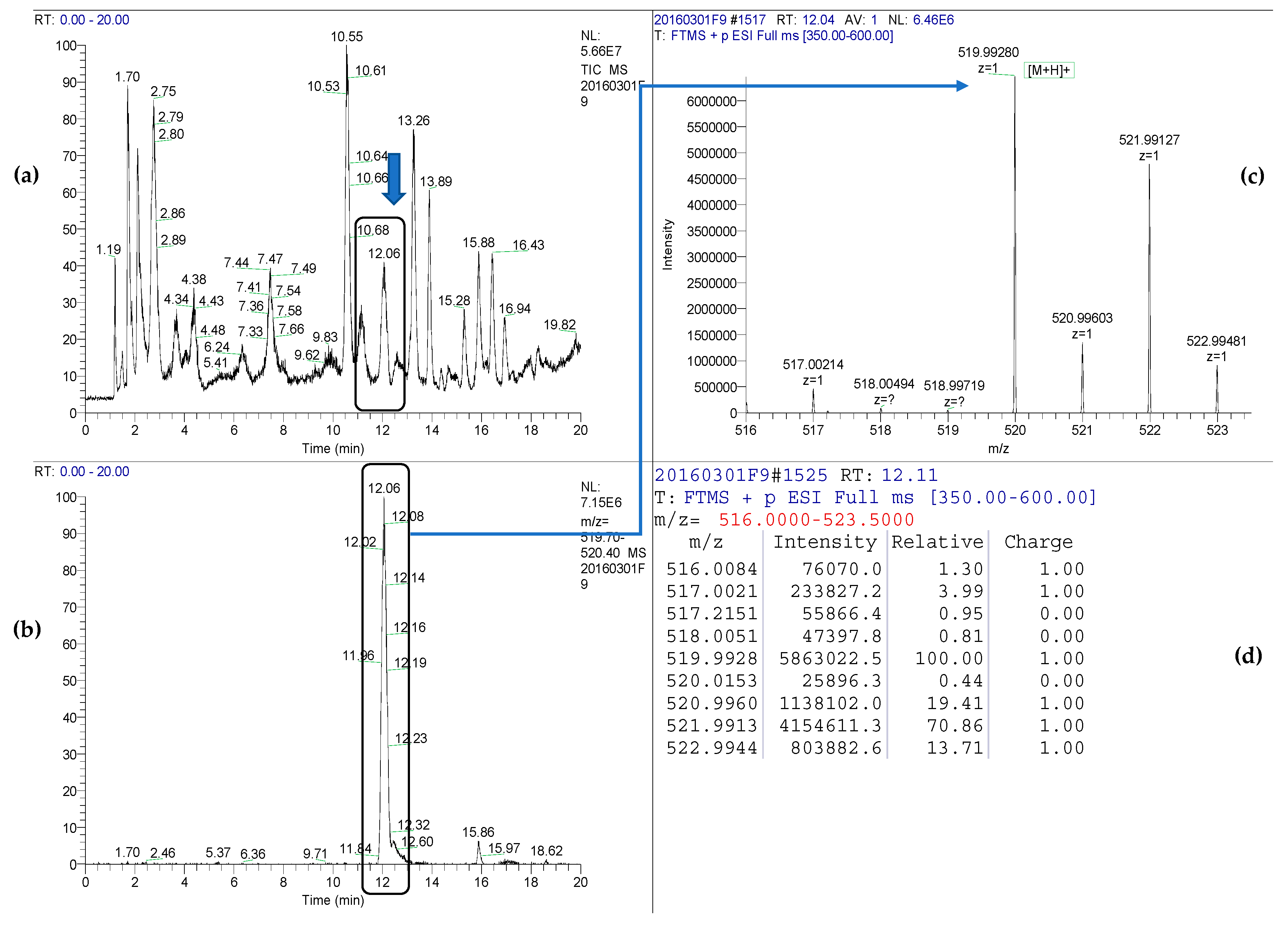1288x934 pixels.
Task: Click the 522.99481 mass peak label
Action: click(x=1216, y=341)
